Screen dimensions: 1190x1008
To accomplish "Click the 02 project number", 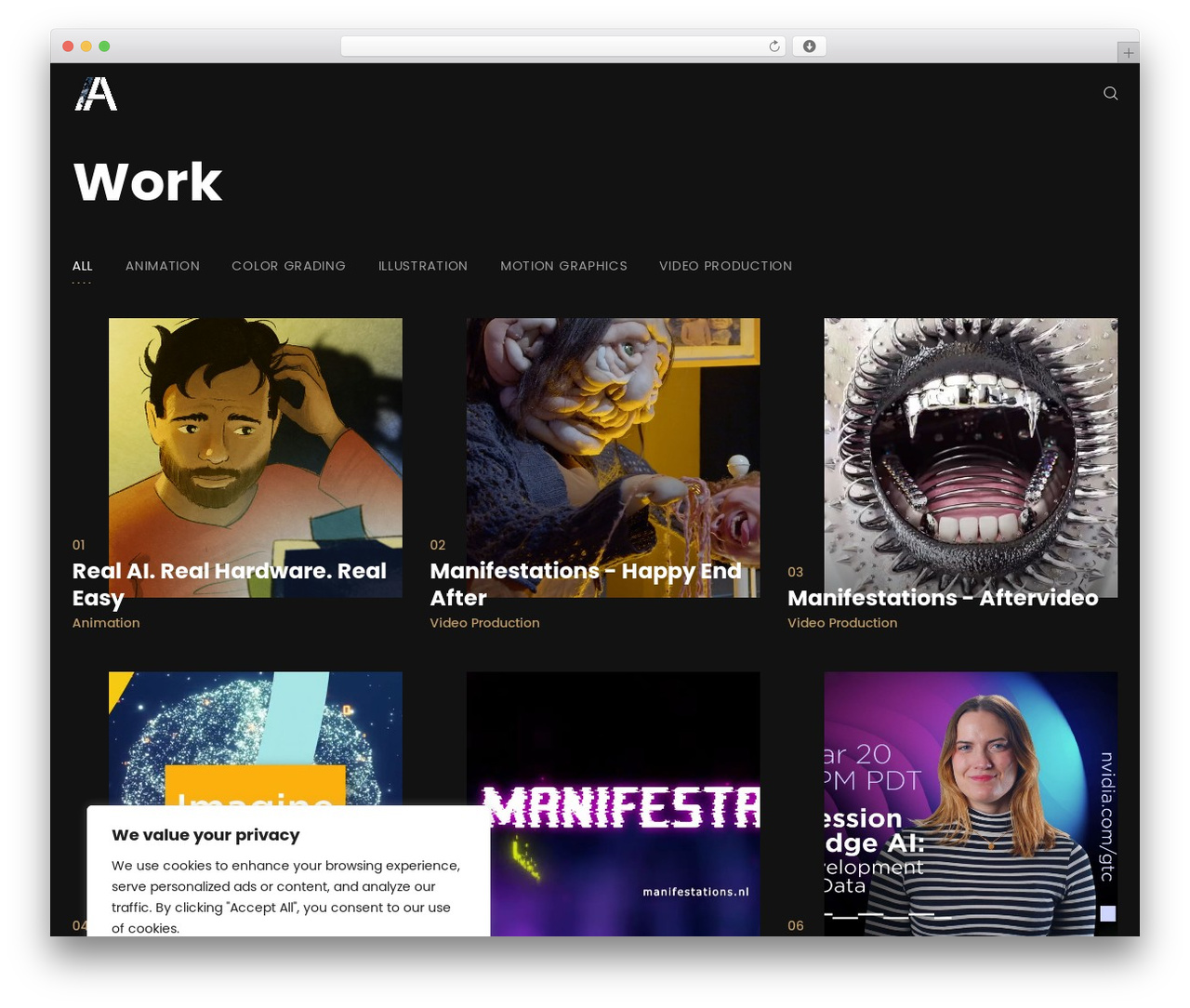I will [x=438, y=545].
